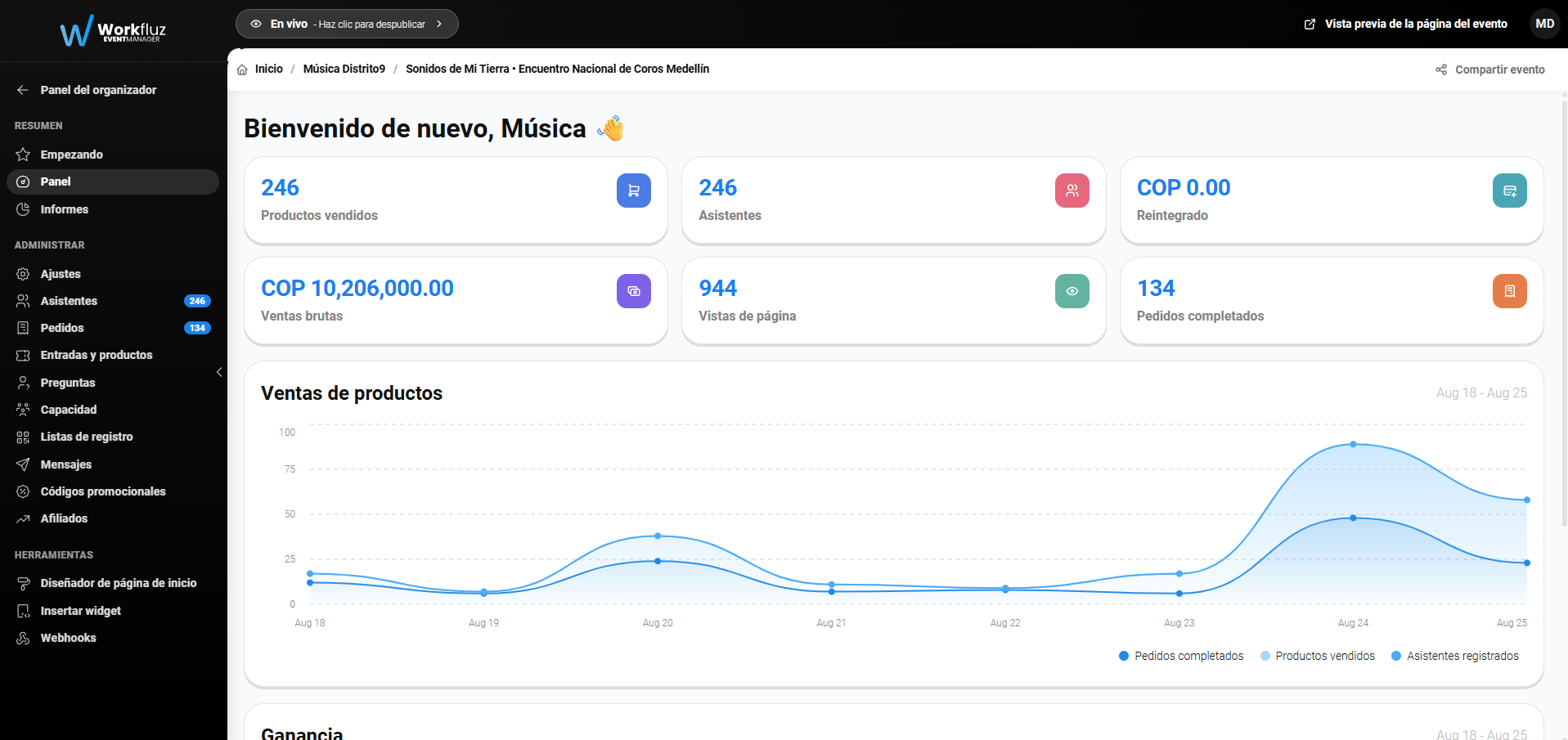Click 'Aug 18 - Aug 25' in Ventas de productos

tap(1481, 392)
